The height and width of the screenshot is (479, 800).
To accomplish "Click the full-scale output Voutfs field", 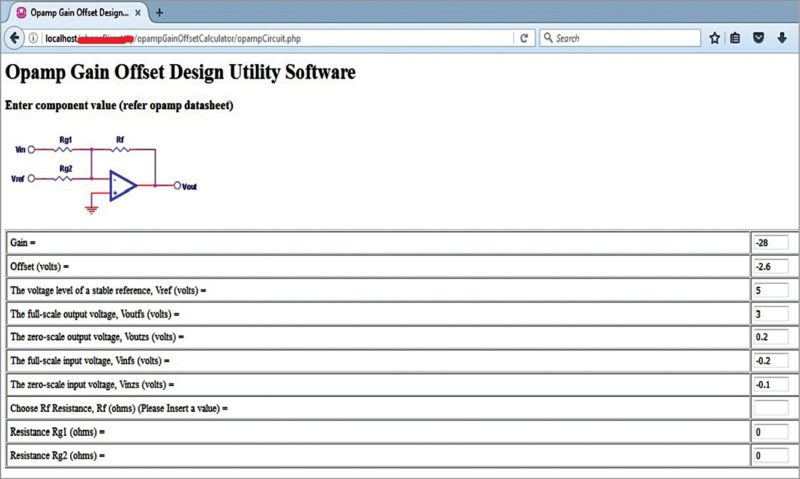I will (770, 314).
